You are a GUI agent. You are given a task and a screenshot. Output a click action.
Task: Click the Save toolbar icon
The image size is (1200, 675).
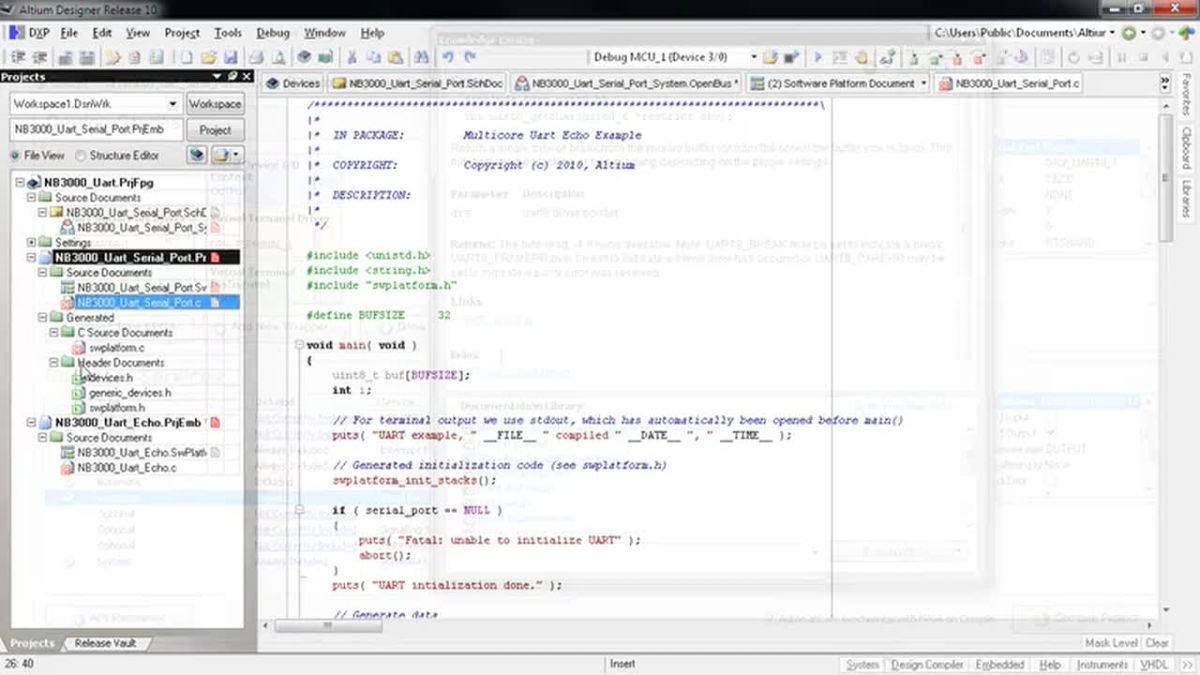pos(231,56)
